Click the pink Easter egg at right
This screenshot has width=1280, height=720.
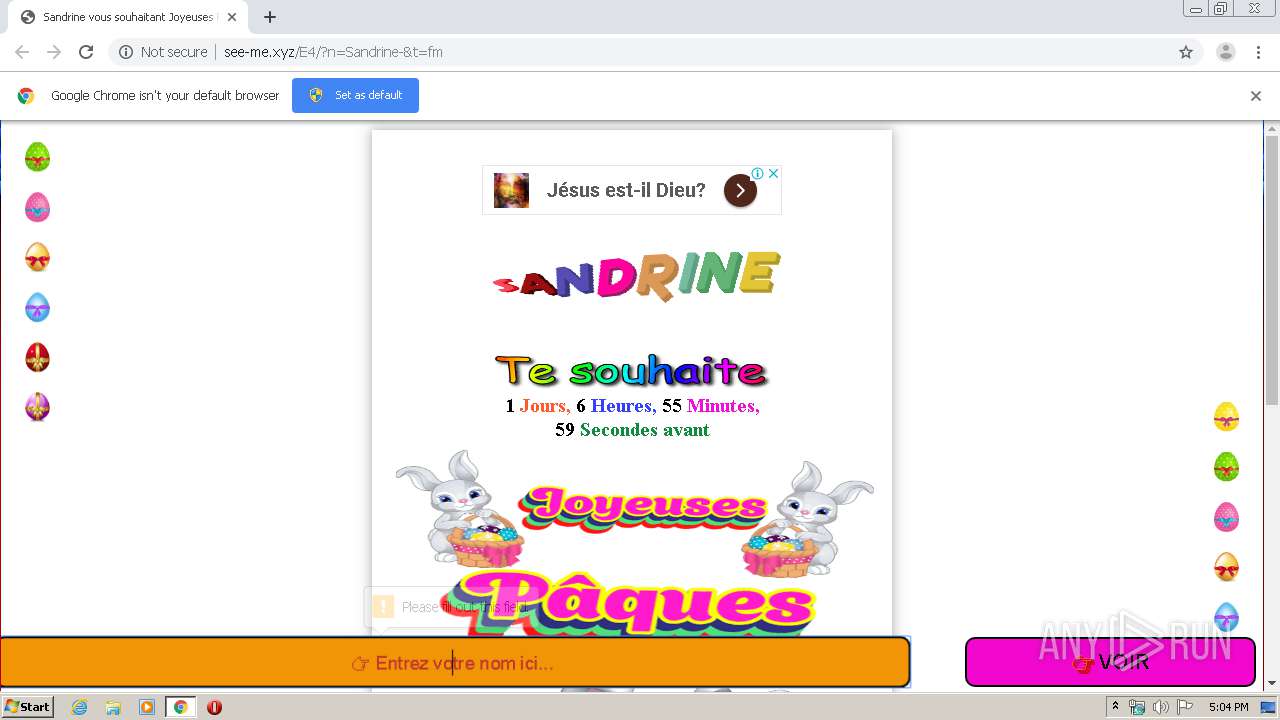pyautogui.click(x=1226, y=517)
